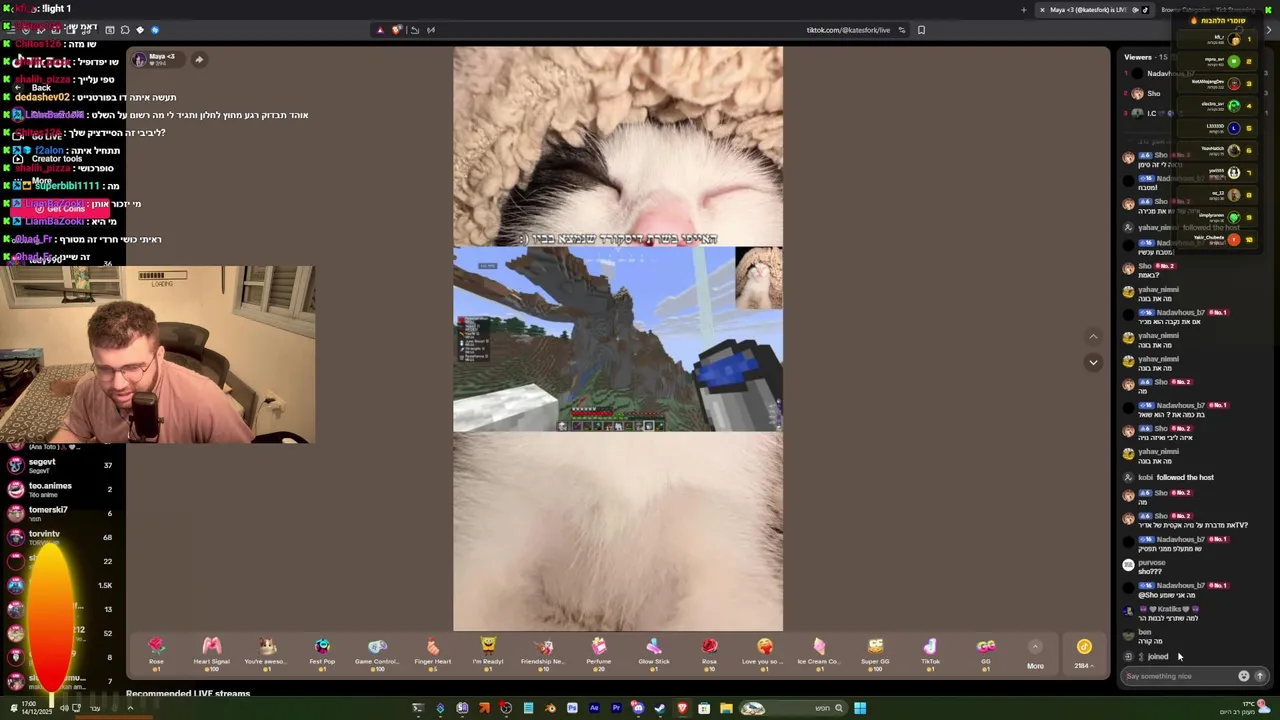Open Photoshop from the taskbar
The image size is (1280, 720).
point(572,708)
